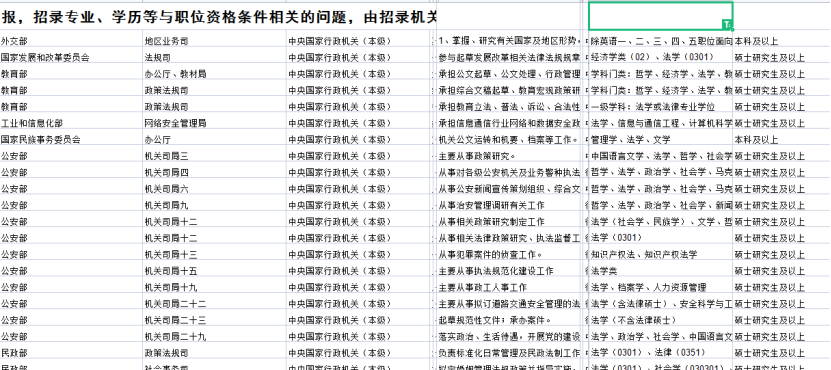The height and width of the screenshot is (370, 831).
Task: Select the 机关司局四 cell
Action: click(215, 172)
